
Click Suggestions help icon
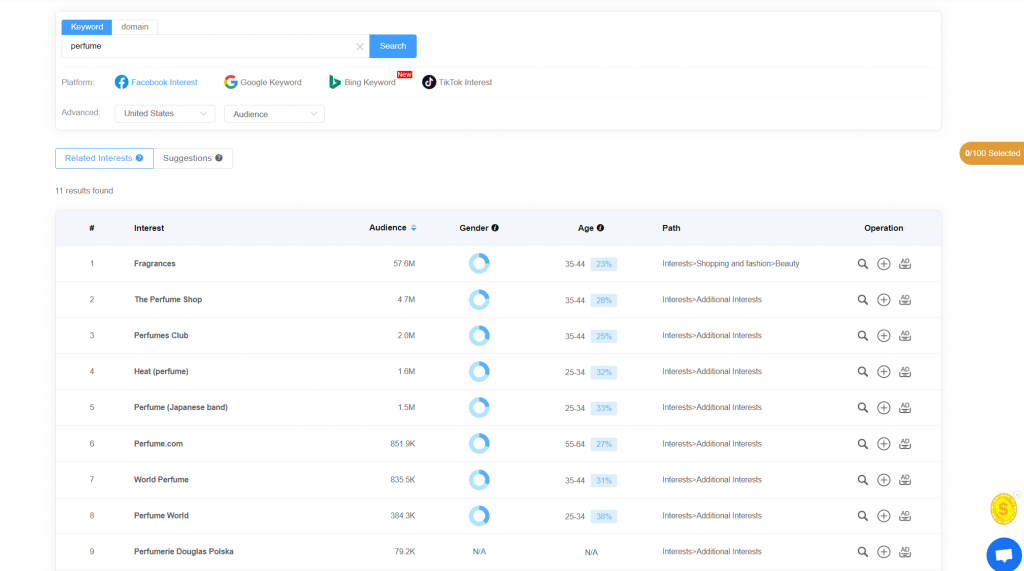[219, 158]
